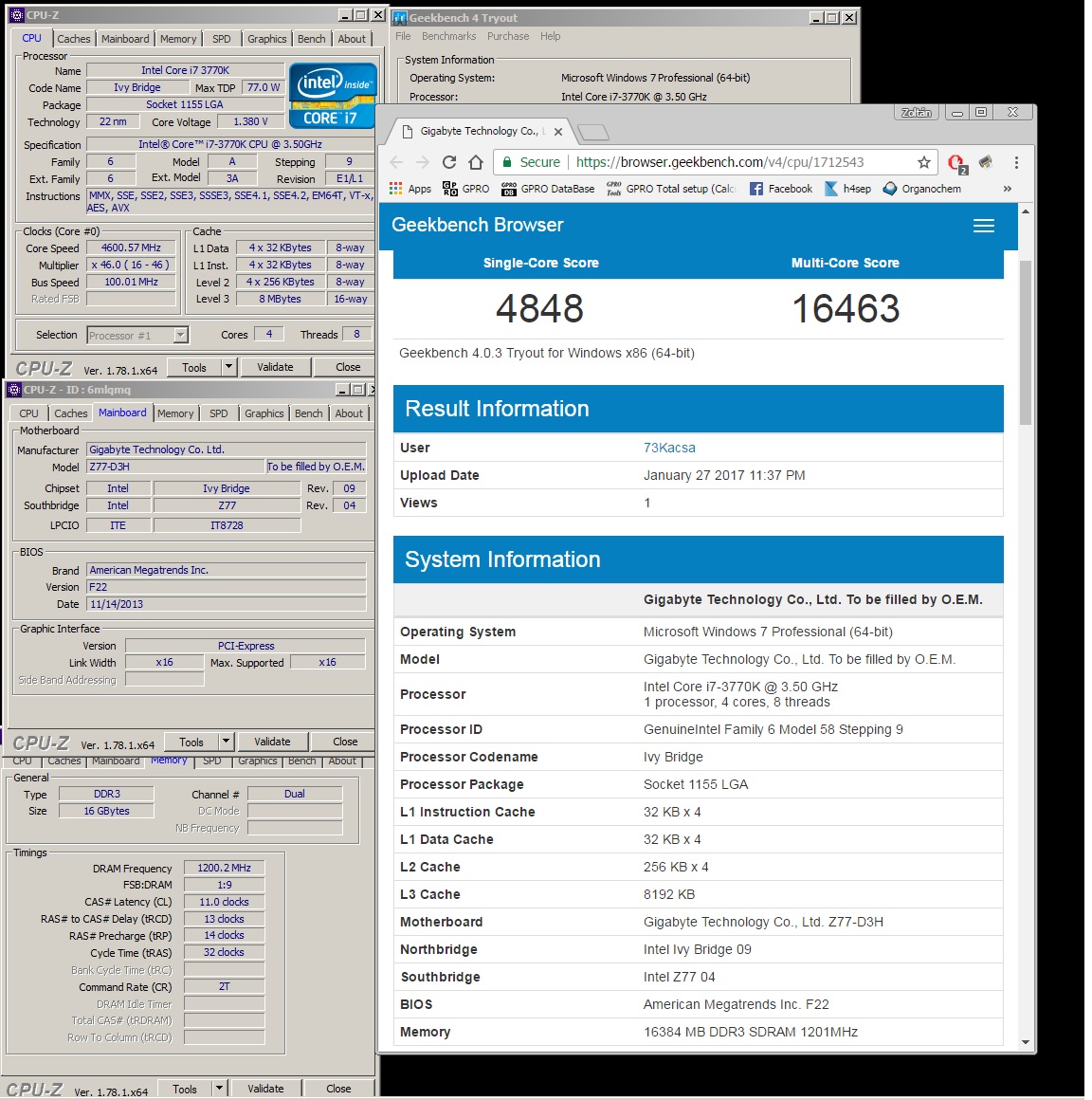Click the forward navigation arrow in Chrome
1092x1100 pixels.
coord(422,162)
